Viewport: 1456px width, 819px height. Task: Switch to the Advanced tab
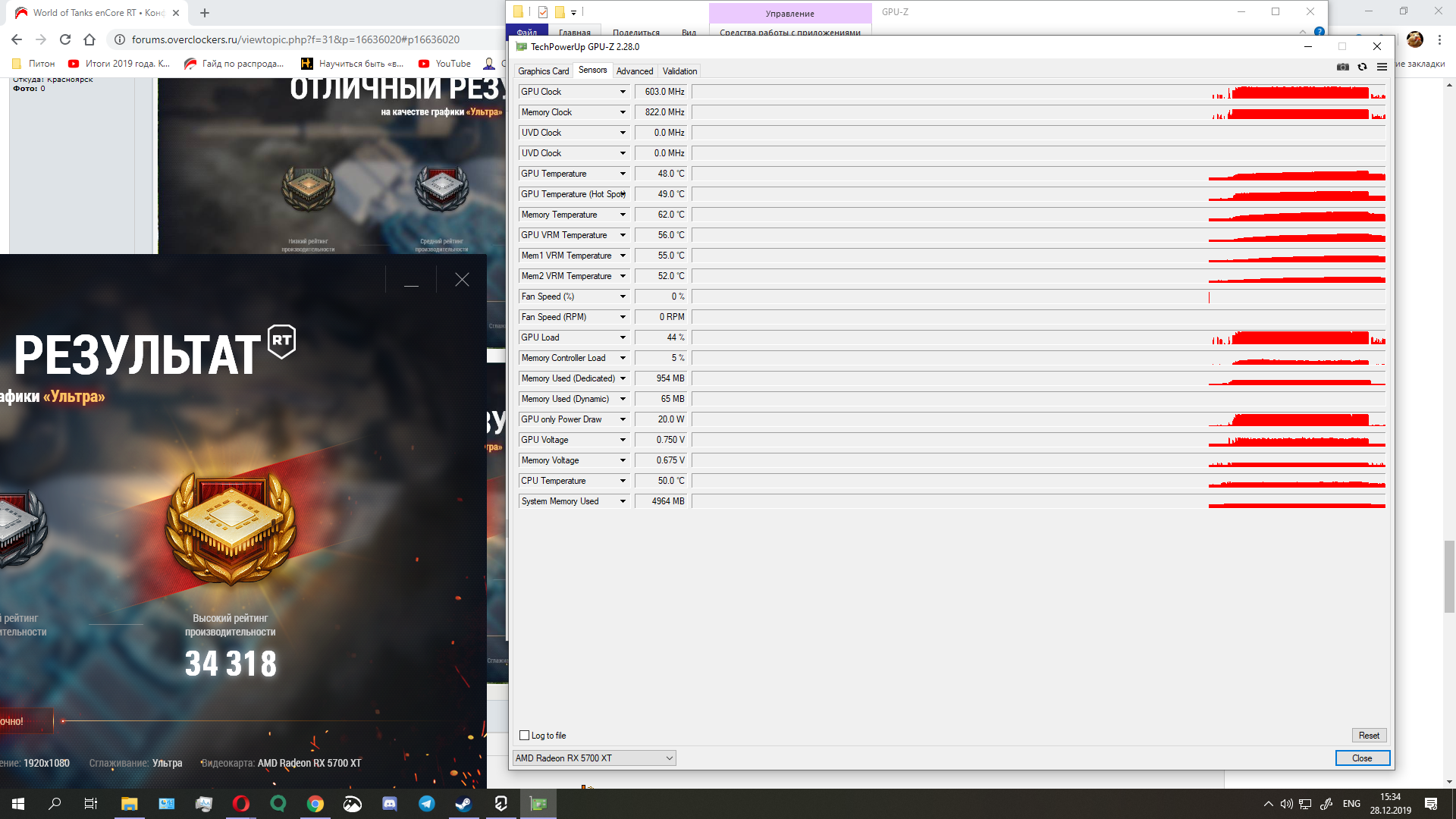click(x=634, y=71)
